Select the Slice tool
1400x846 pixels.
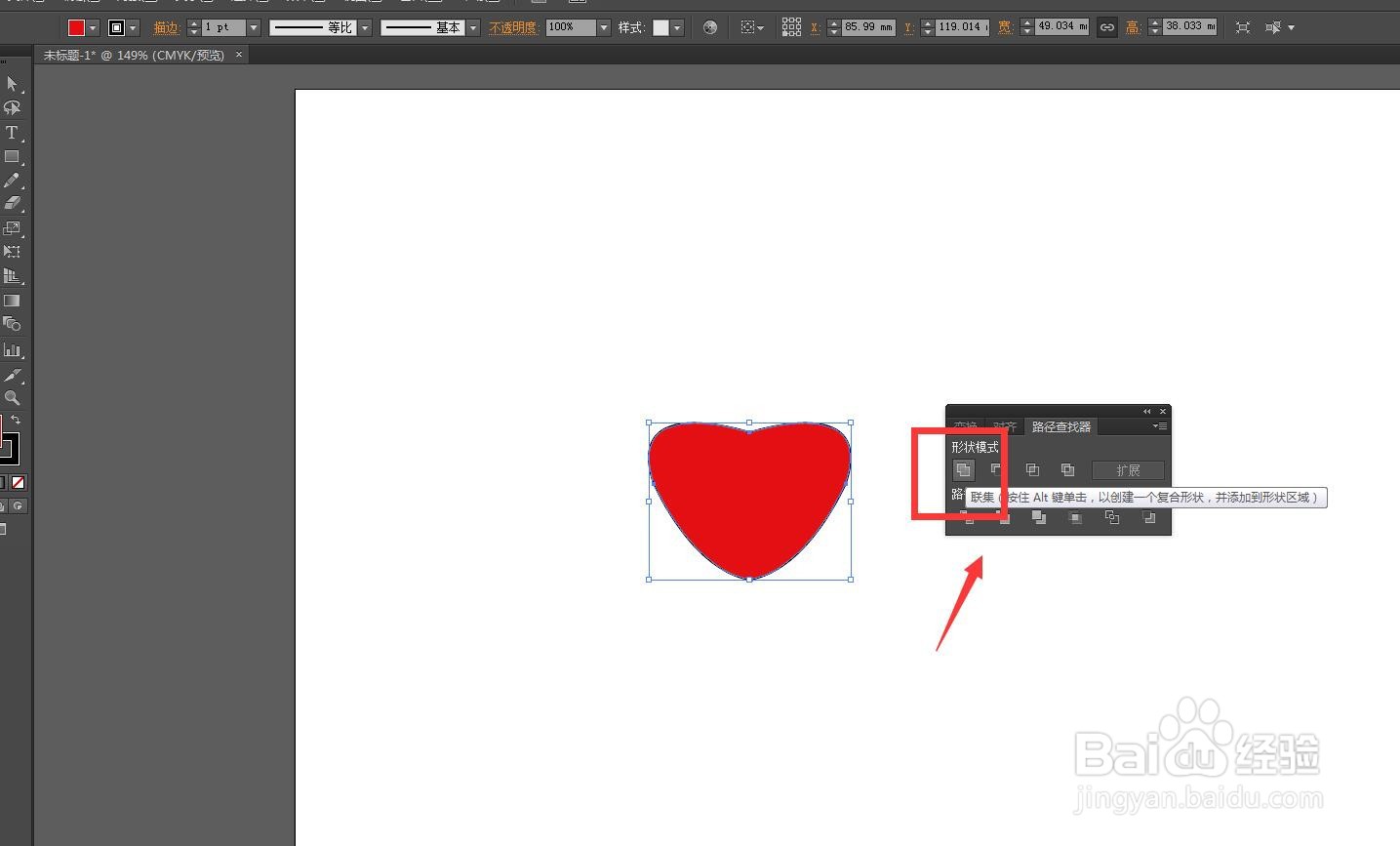(12, 375)
